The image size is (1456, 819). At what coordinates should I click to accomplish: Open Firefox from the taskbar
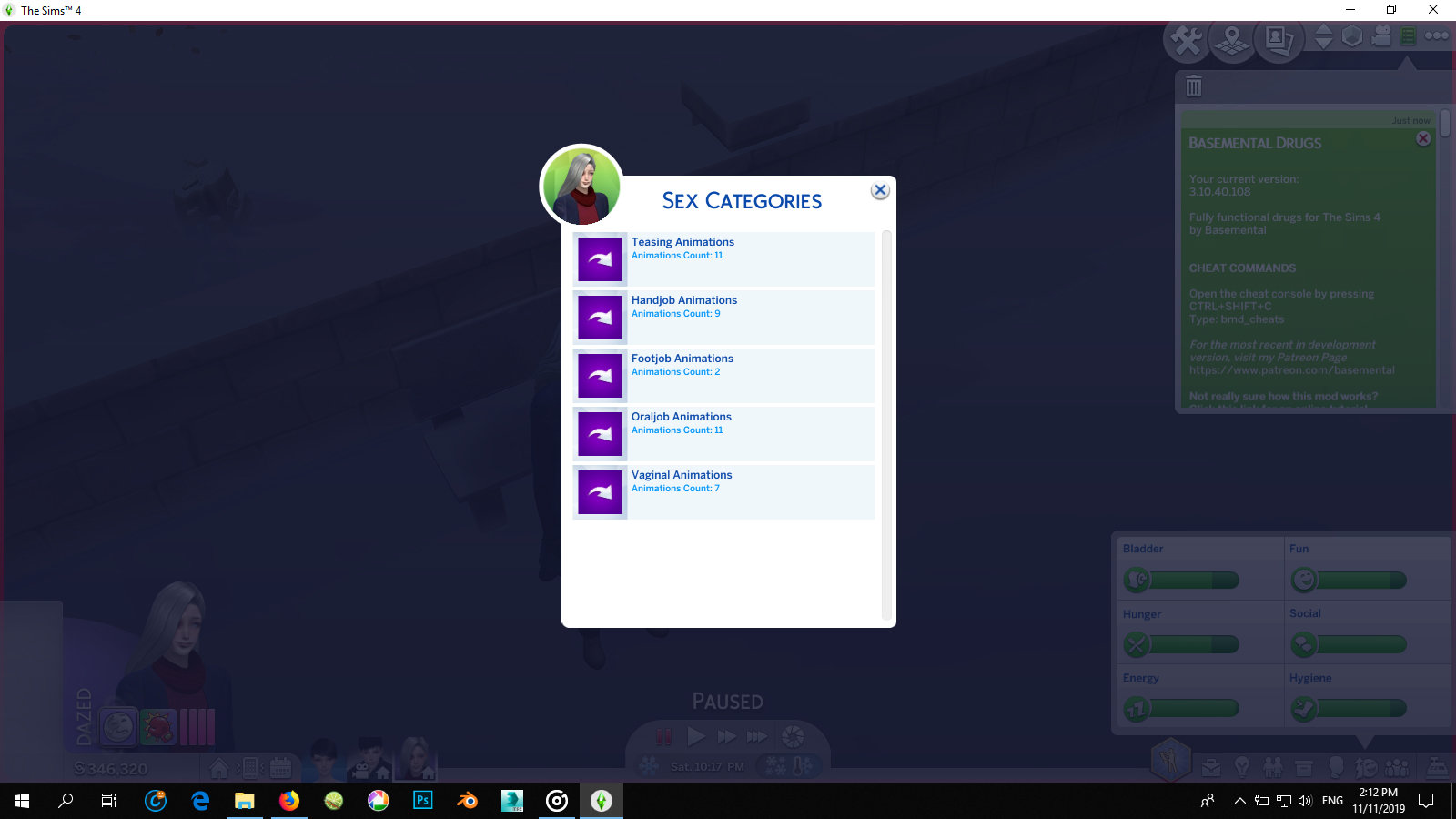[289, 801]
